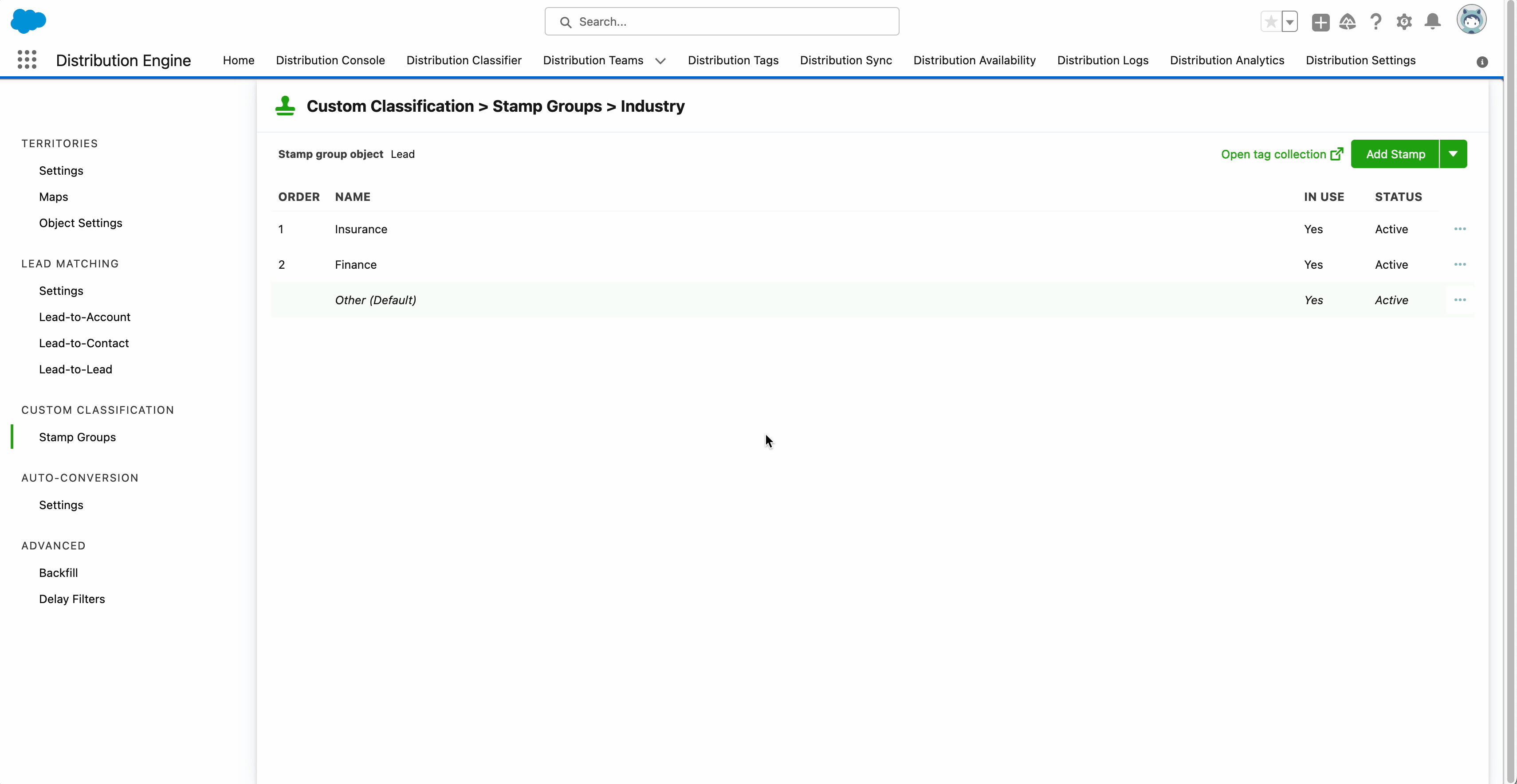Open Backfill under Advanced

(58, 572)
